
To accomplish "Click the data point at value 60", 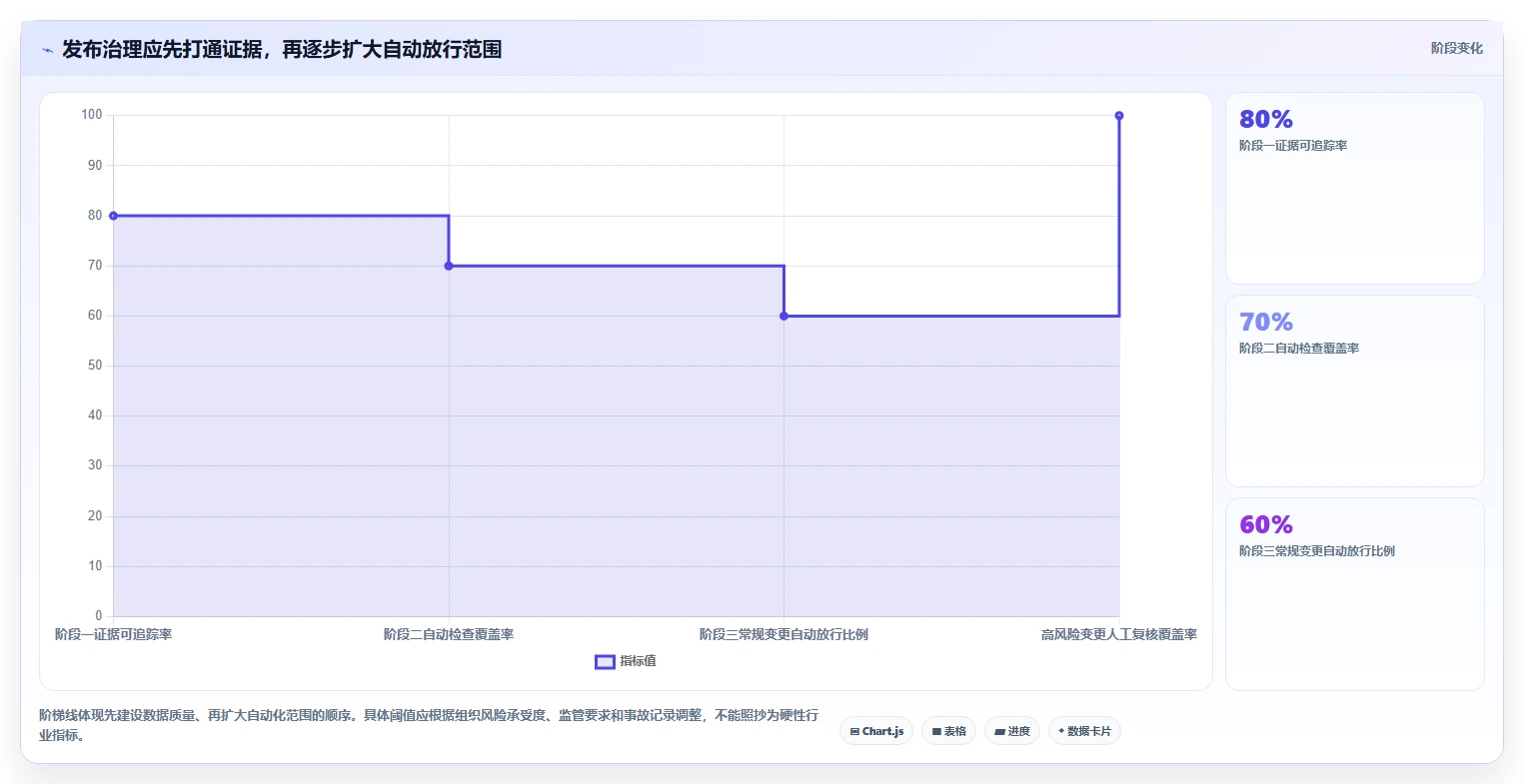I will point(783,316).
